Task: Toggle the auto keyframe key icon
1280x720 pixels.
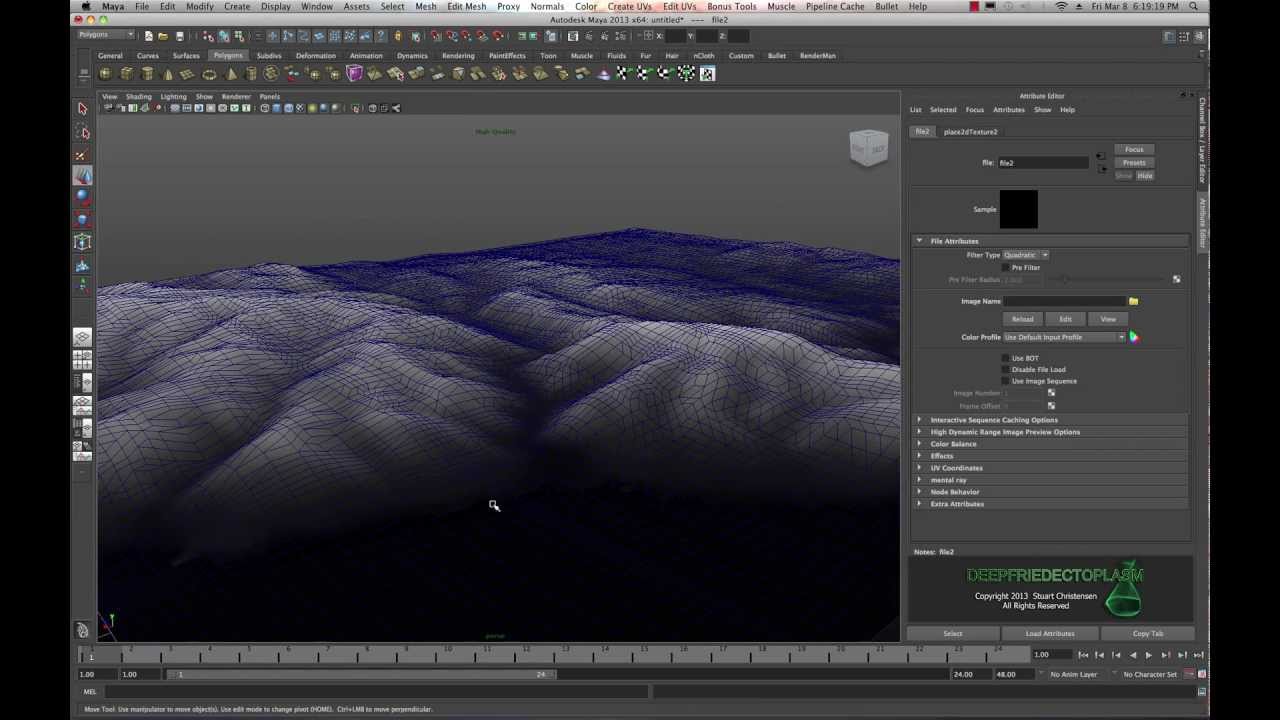Action: 1190,674
